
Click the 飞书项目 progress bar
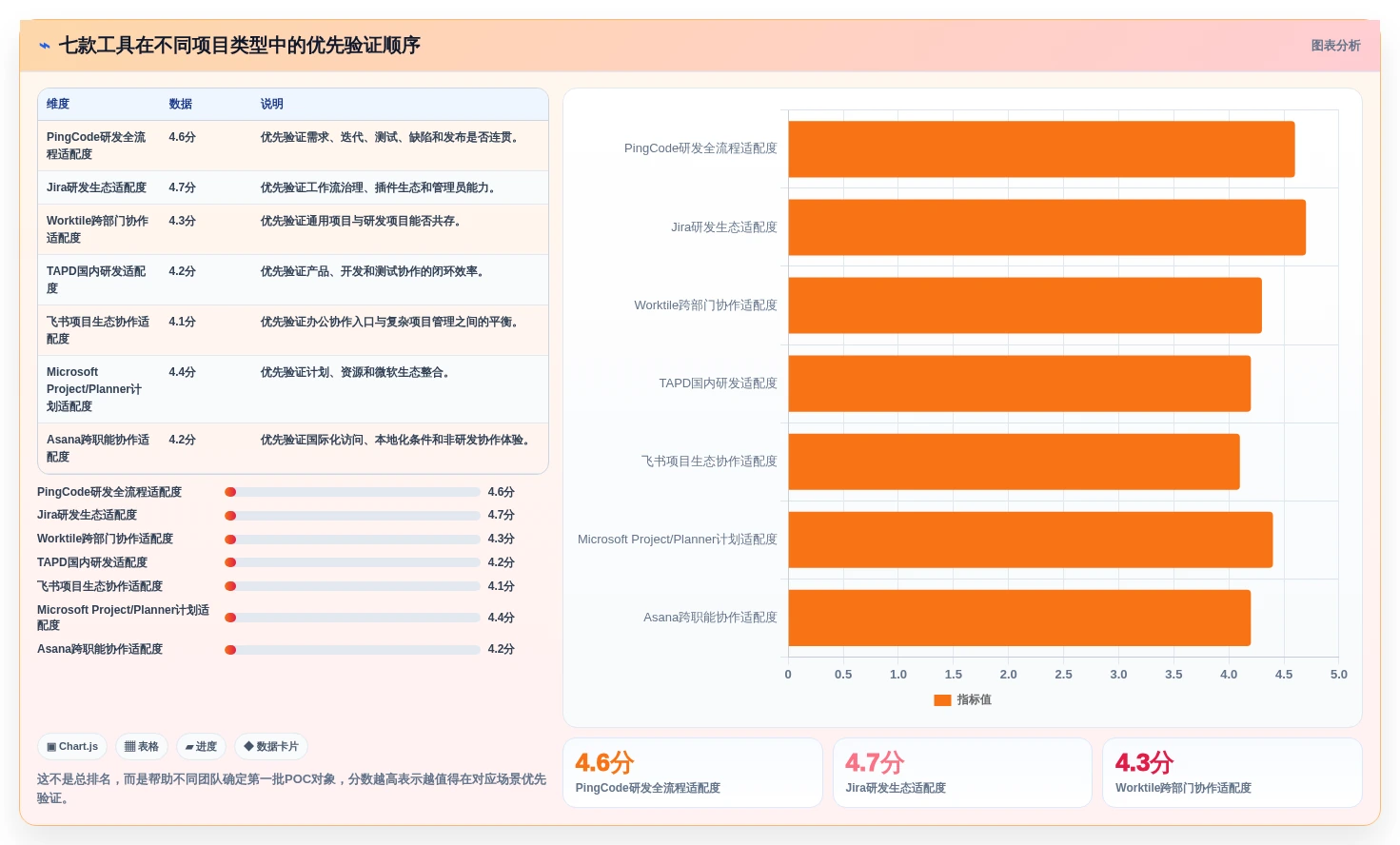click(x=352, y=586)
